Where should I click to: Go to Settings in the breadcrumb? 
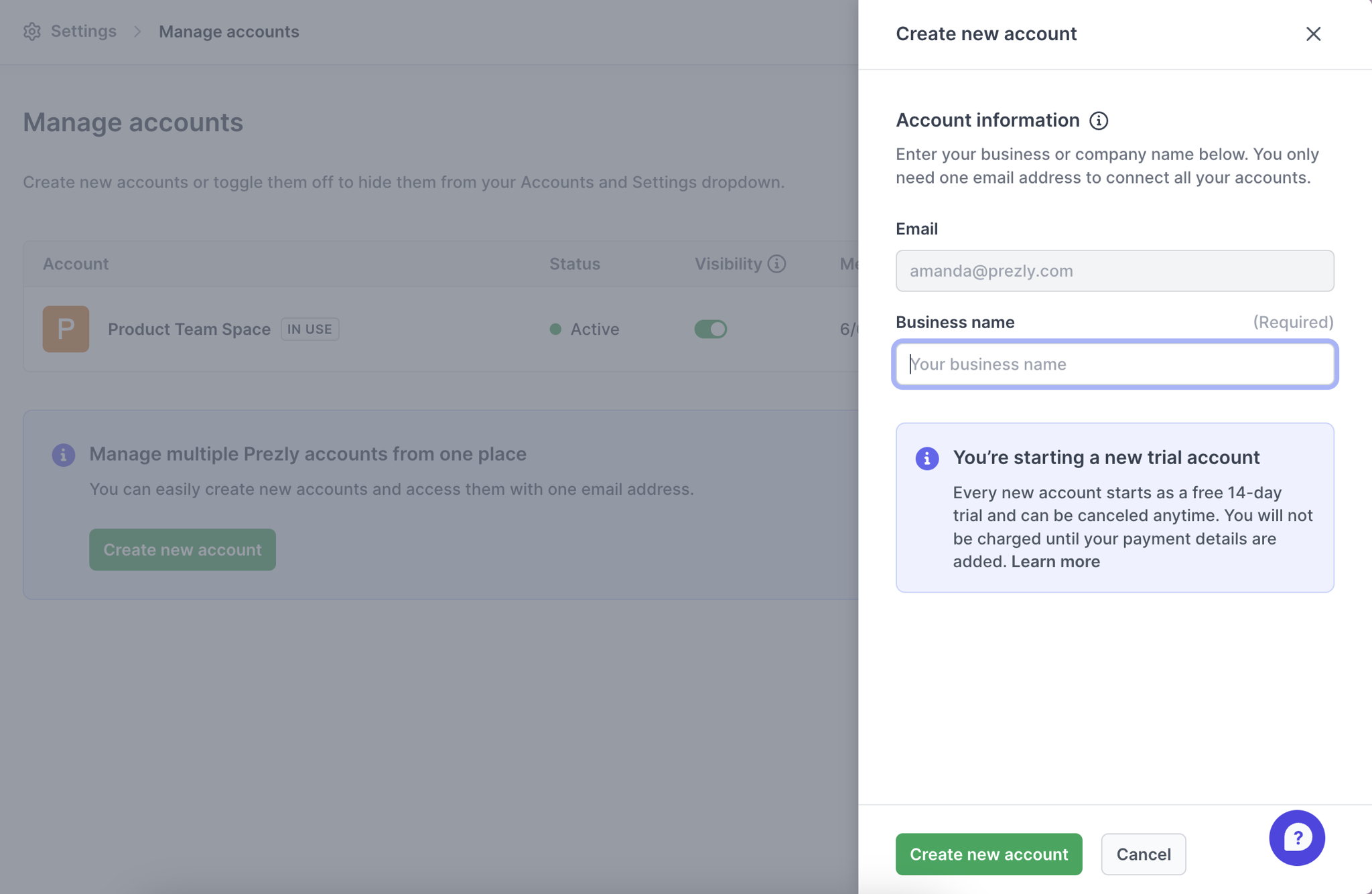tap(84, 31)
